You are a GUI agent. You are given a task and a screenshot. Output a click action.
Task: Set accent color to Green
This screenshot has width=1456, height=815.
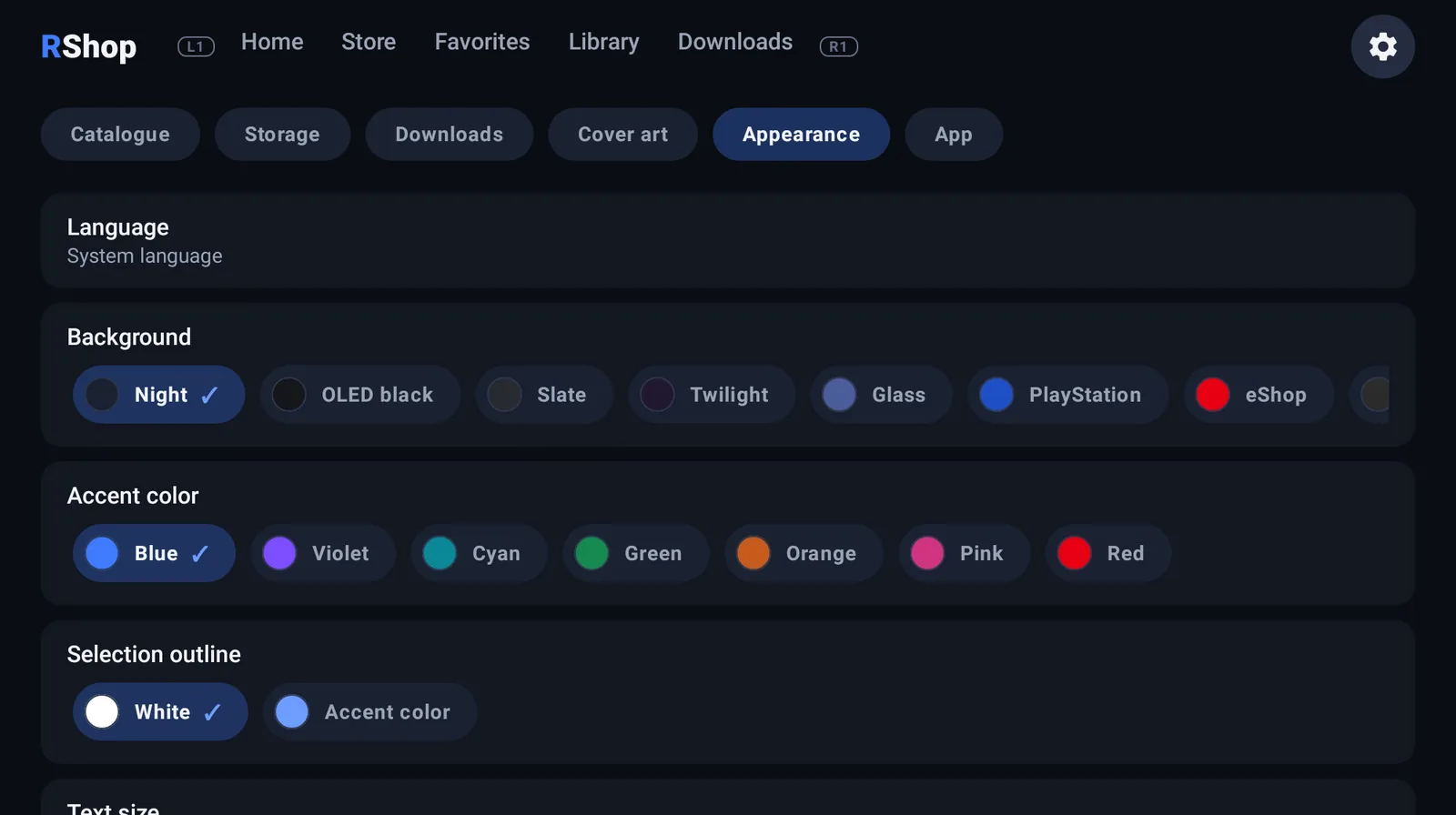[635, 553]
